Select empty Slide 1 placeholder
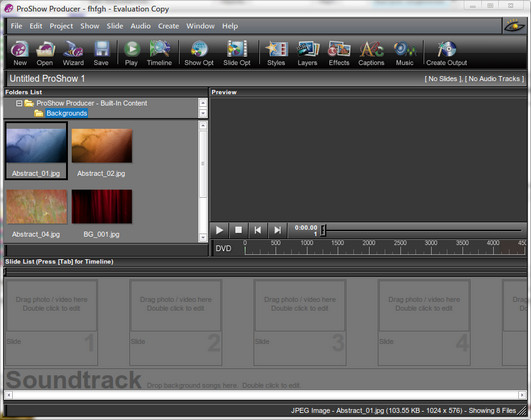The image size is (531, 420). click(51, 322)
